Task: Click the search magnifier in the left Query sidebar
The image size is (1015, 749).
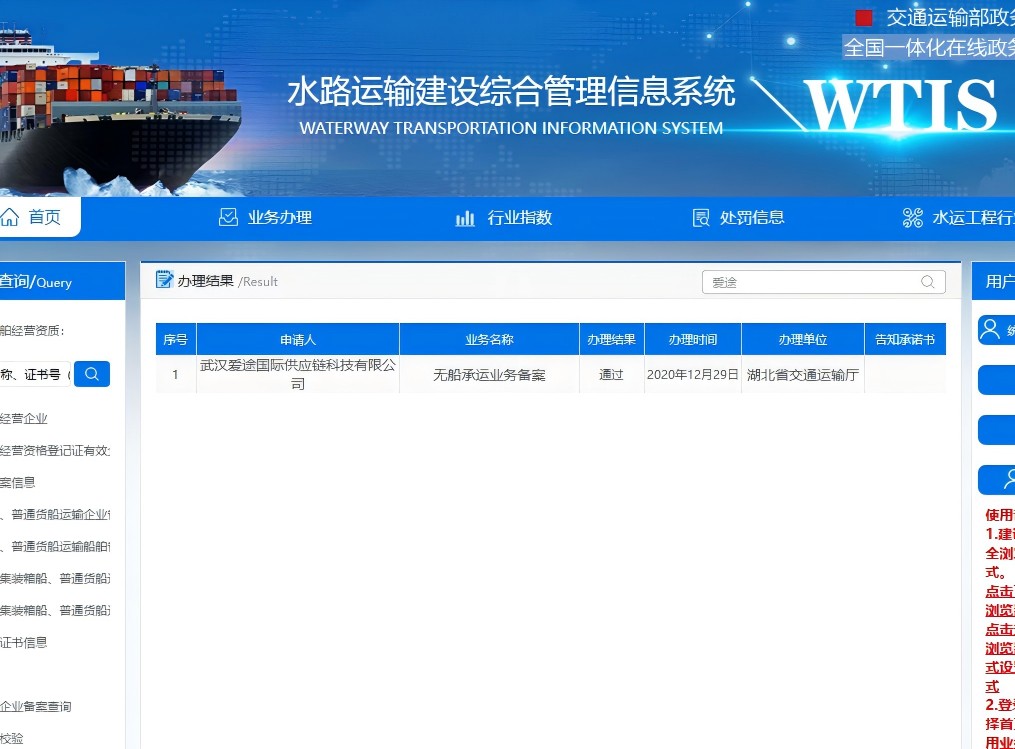Action: click(92, 373)
